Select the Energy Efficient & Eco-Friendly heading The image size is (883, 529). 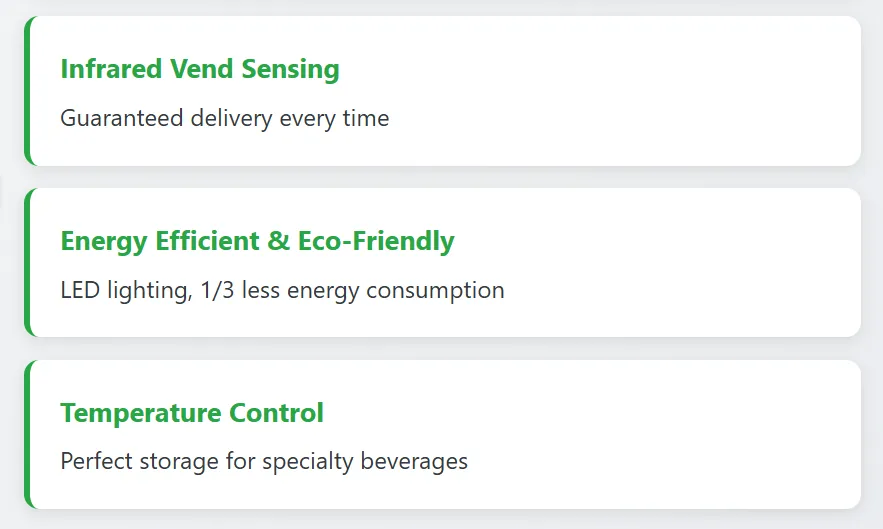point(257,241)
